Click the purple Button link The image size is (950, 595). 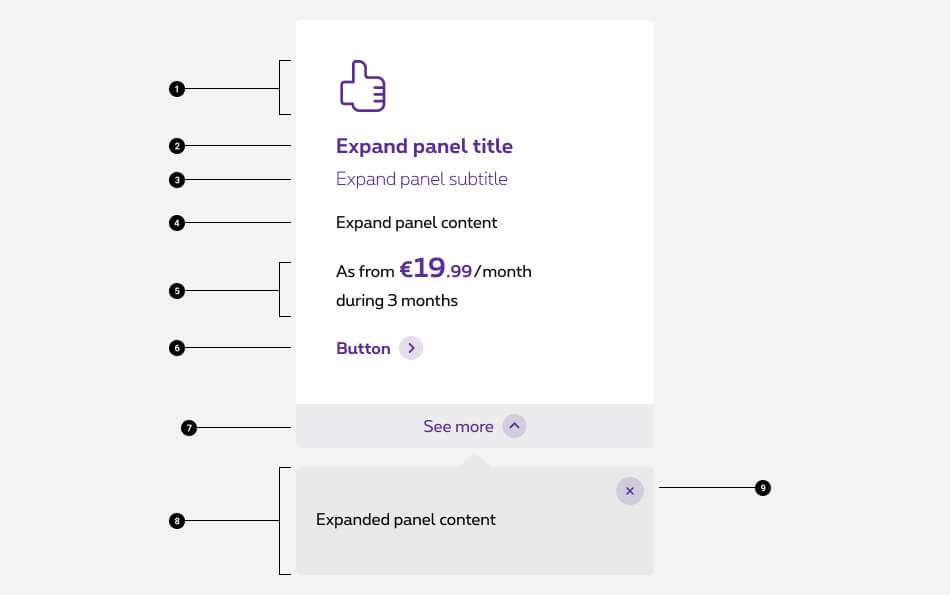363,349
